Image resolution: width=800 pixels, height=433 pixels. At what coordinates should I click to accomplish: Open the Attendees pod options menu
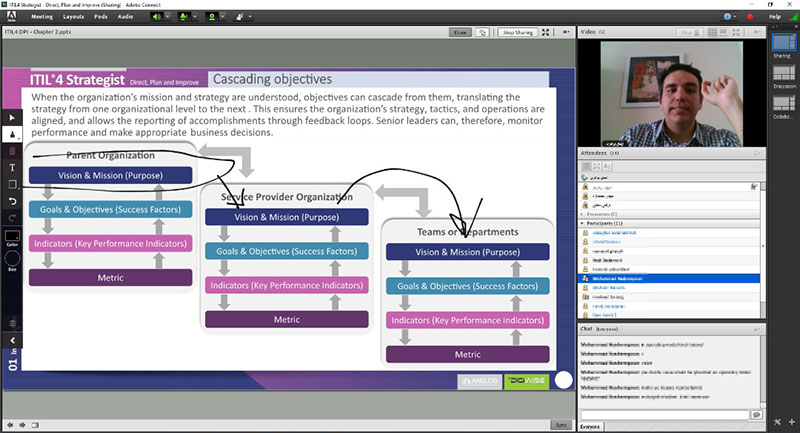pyautogui.click(x=757, y=153)
